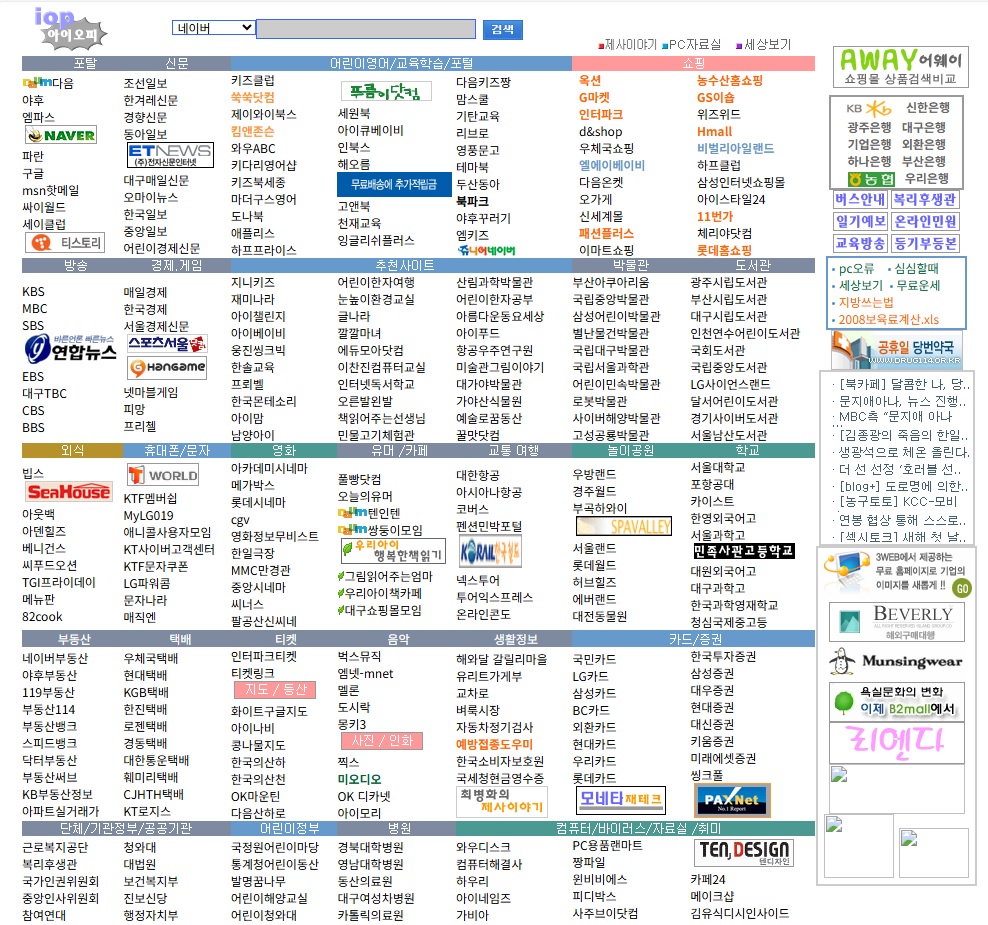Open the BEVERLY banner
This screenshot has width=988, height=925.
point(897,622)
